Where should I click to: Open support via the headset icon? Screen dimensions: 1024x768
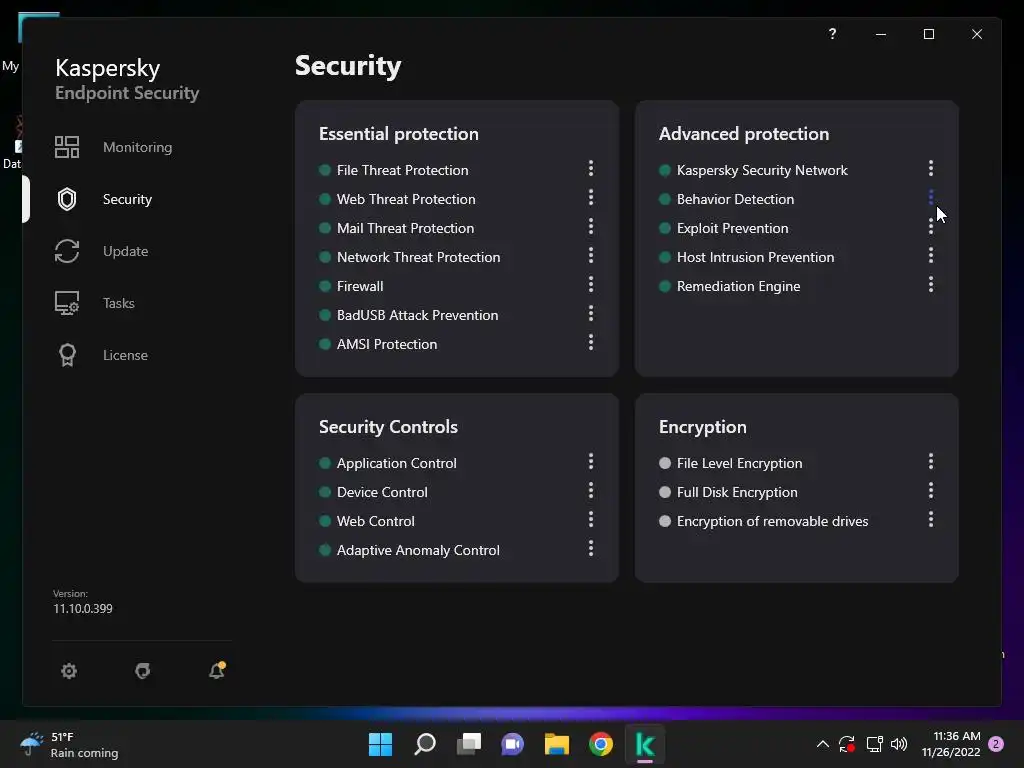(142, 671)
